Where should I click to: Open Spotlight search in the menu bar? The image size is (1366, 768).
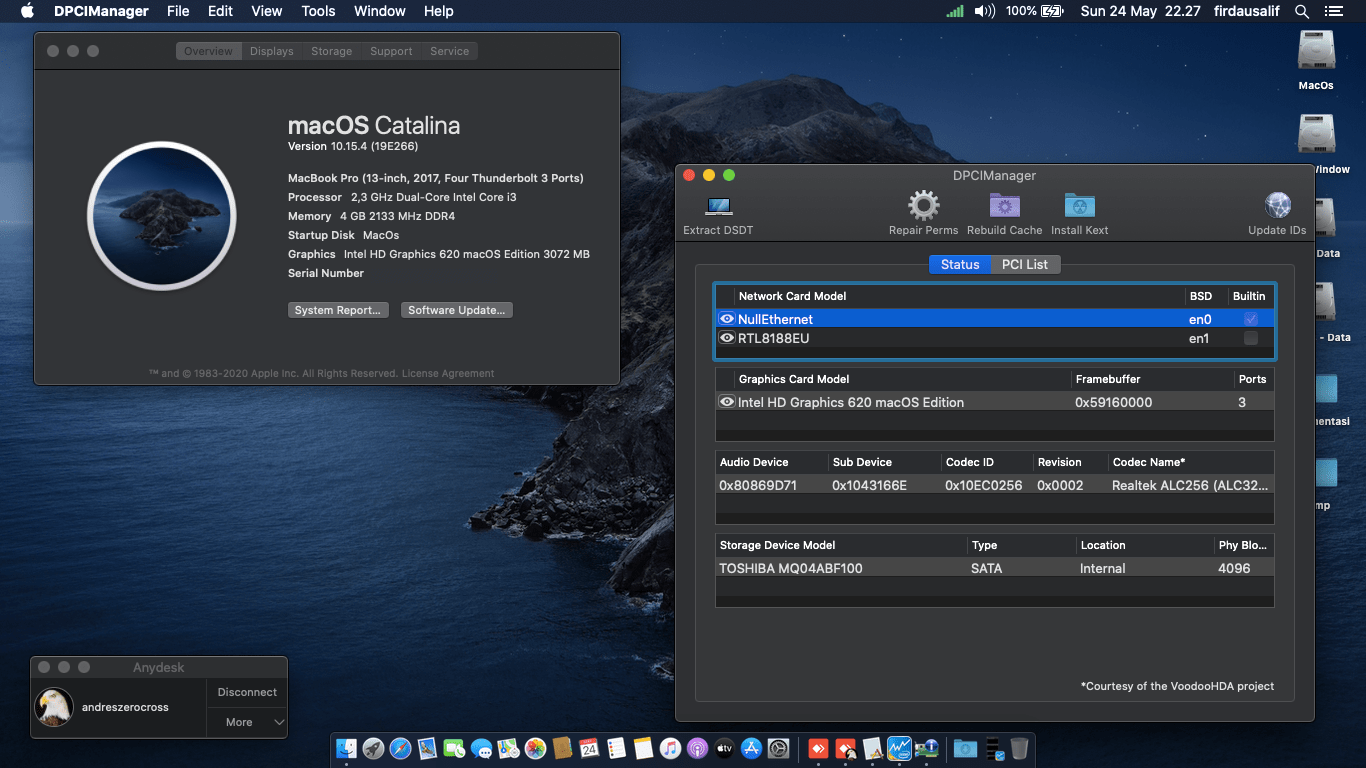[1302, 11]
